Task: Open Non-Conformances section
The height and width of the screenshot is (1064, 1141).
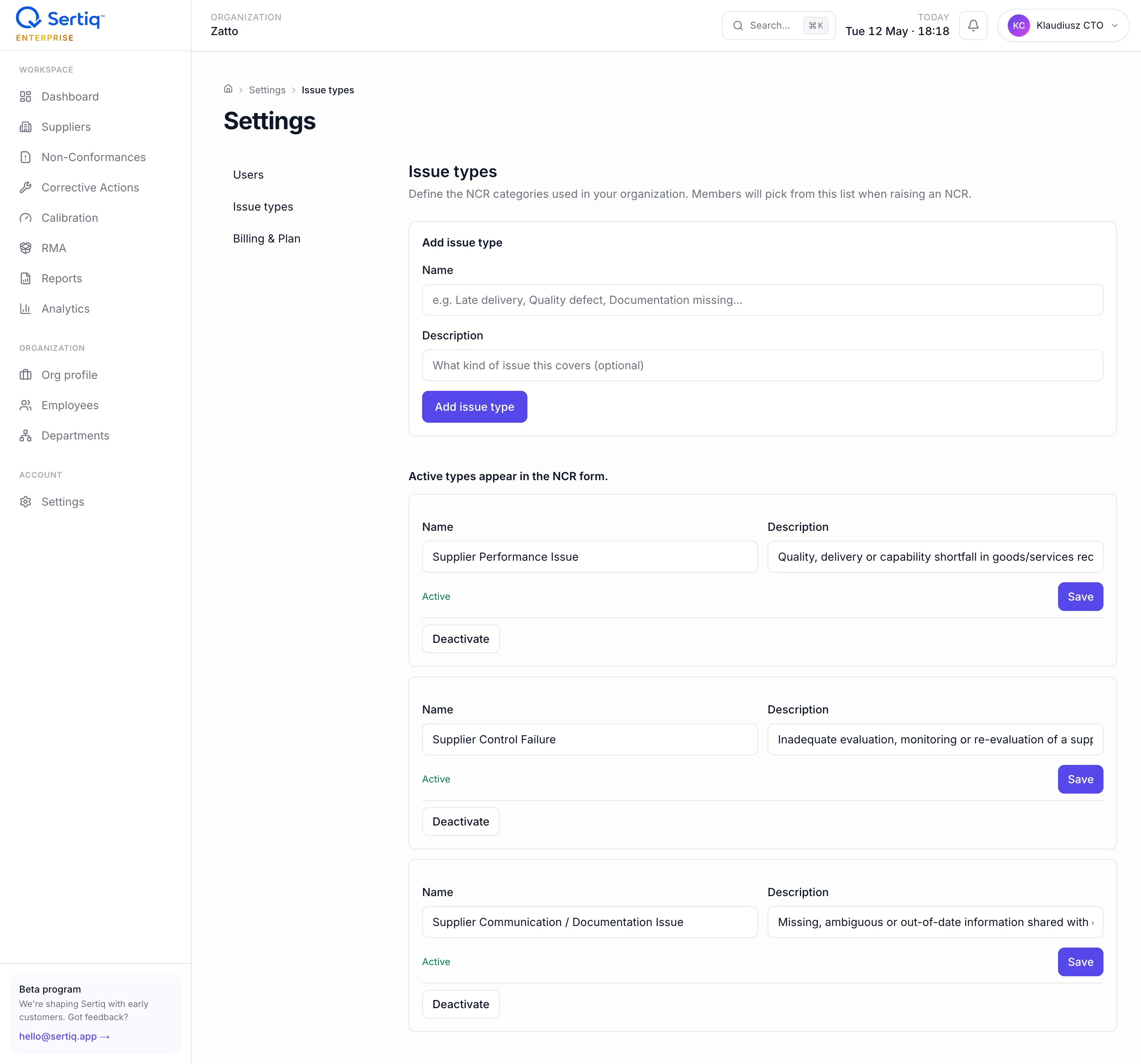Action: pos(93,157)
